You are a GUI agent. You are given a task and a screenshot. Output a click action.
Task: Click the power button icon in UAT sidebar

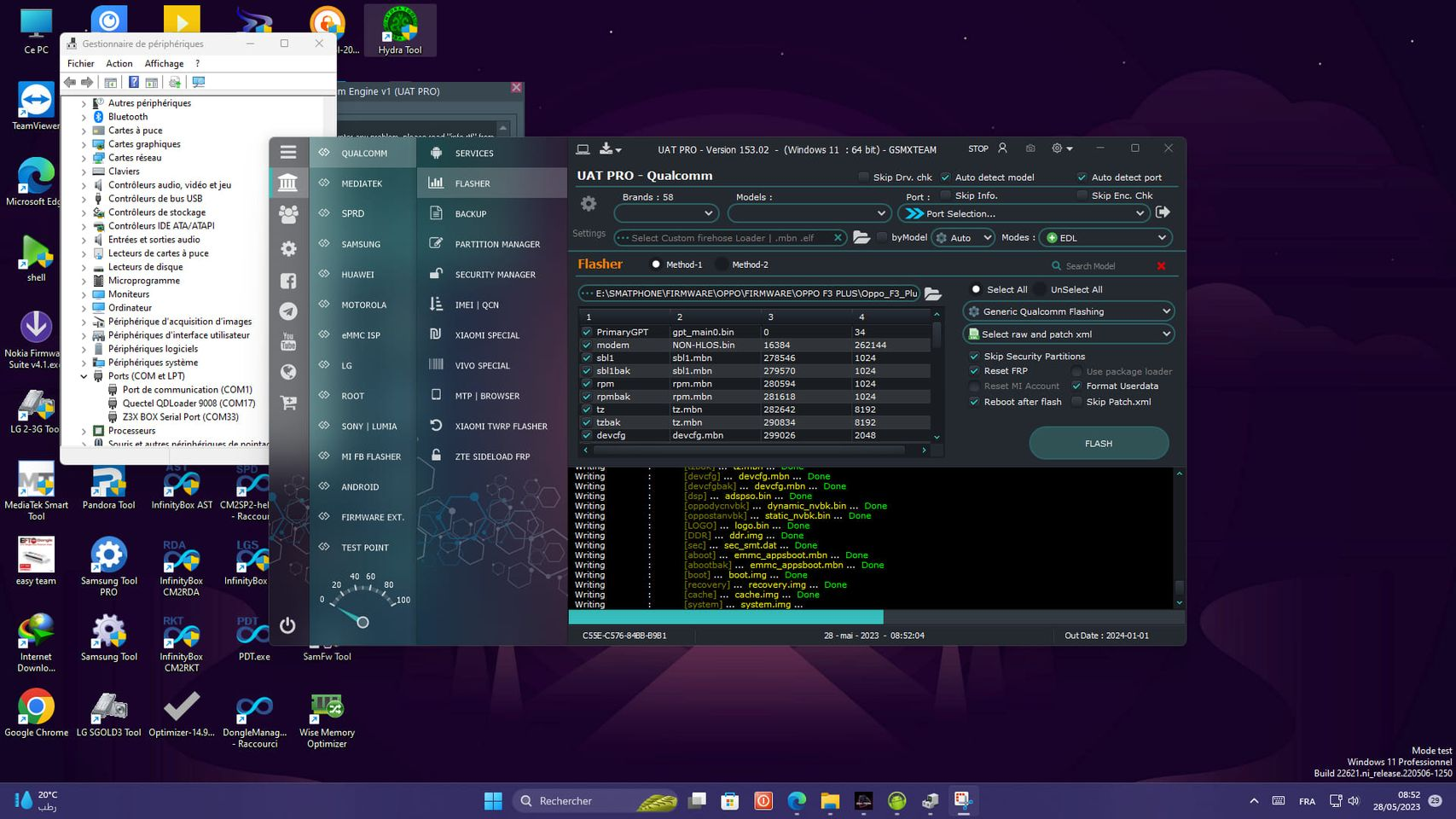point(287,625)
